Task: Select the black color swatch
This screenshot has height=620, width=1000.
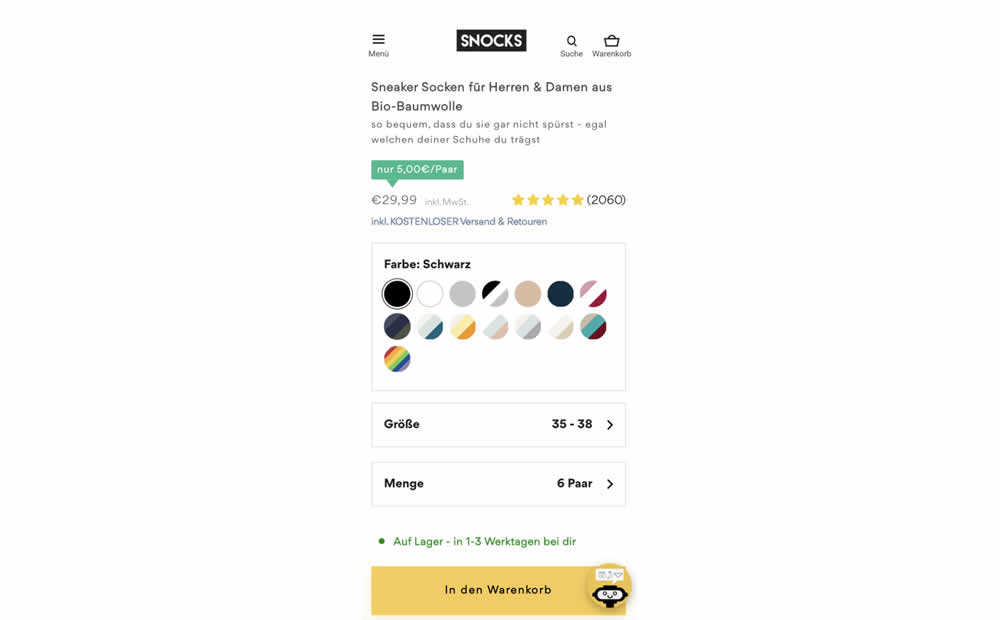Action: coord(397,294)
